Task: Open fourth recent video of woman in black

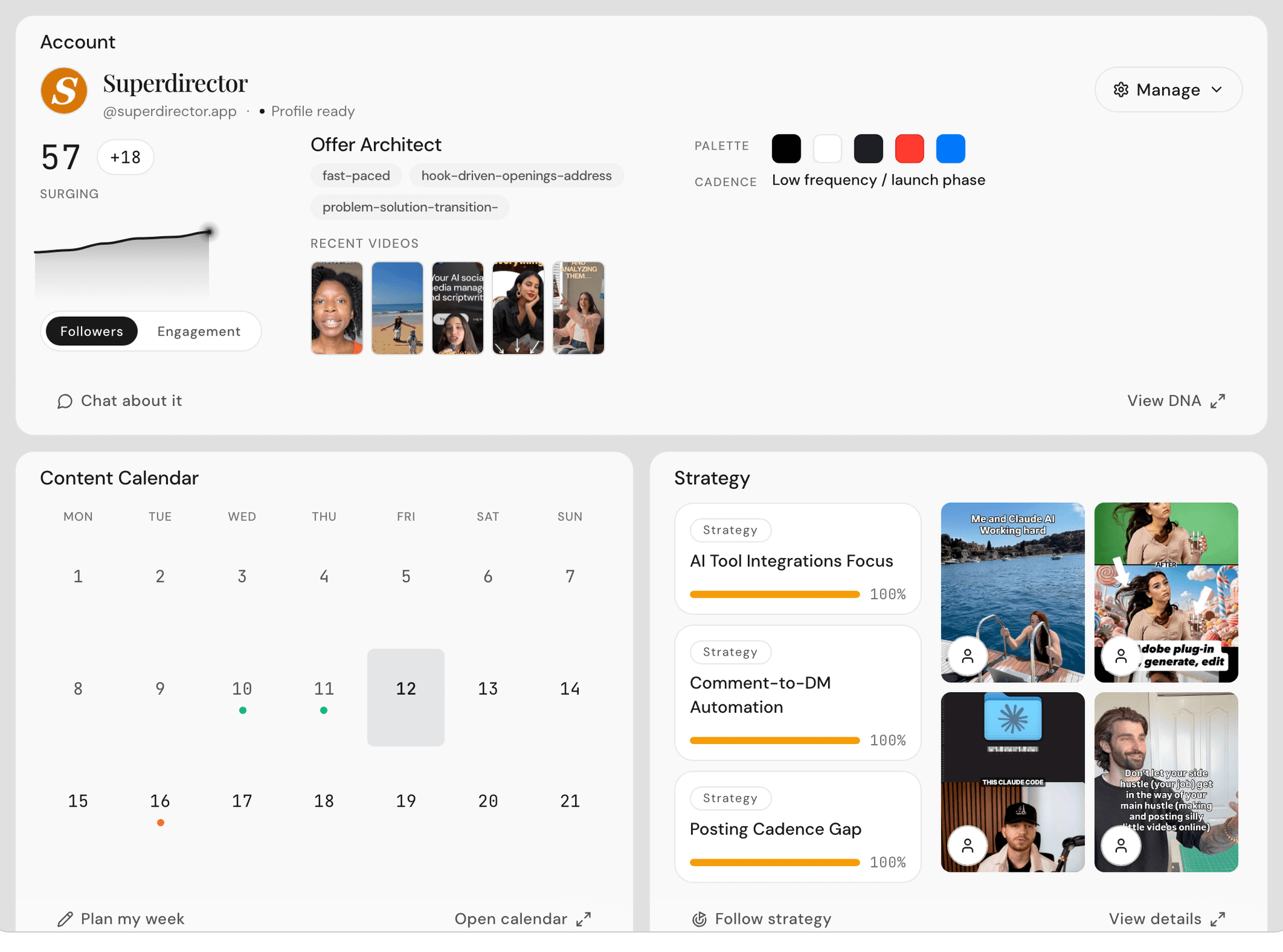Action: click(518, 308)
